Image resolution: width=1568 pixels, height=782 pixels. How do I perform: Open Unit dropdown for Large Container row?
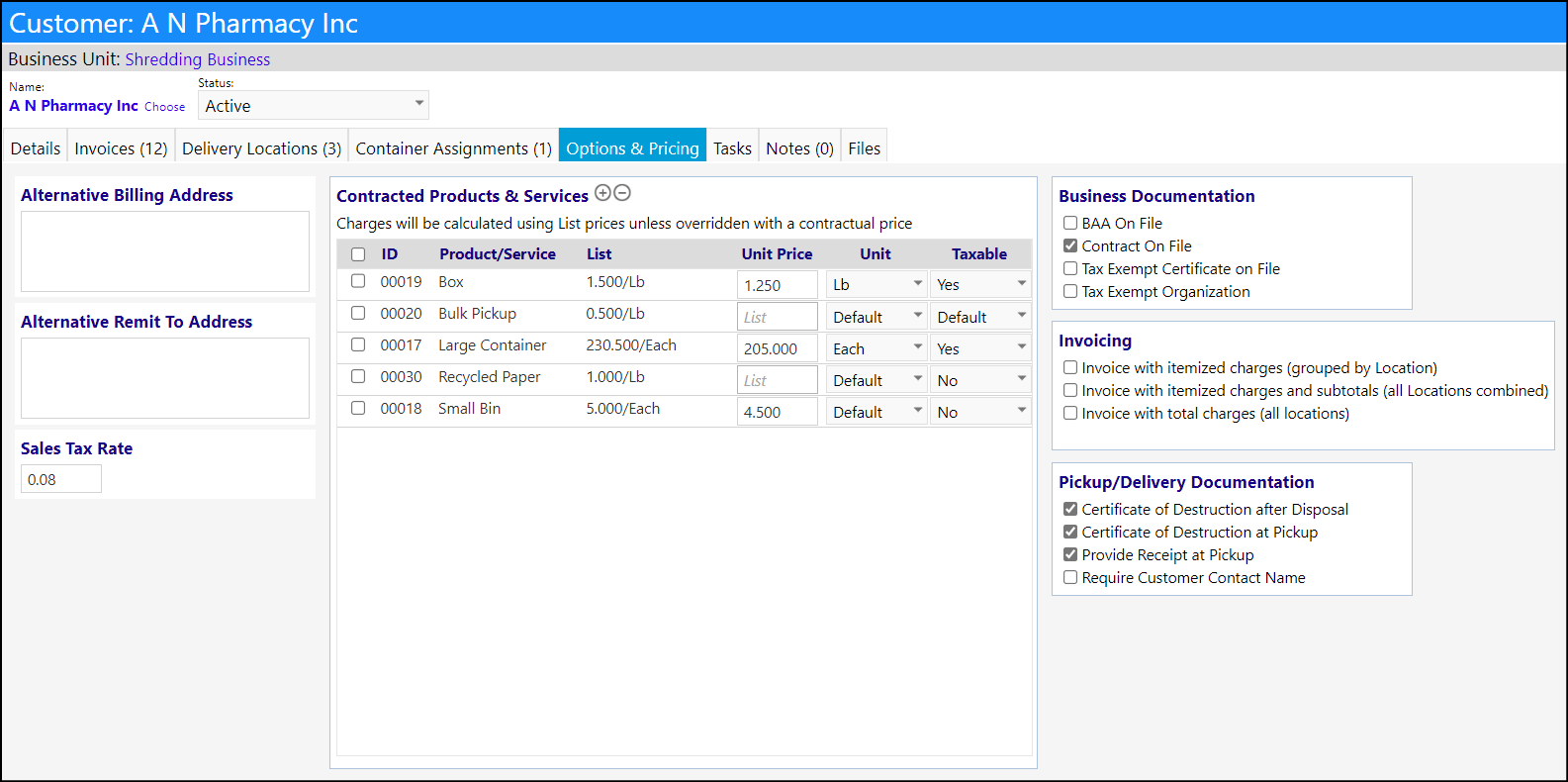(876, 348)
